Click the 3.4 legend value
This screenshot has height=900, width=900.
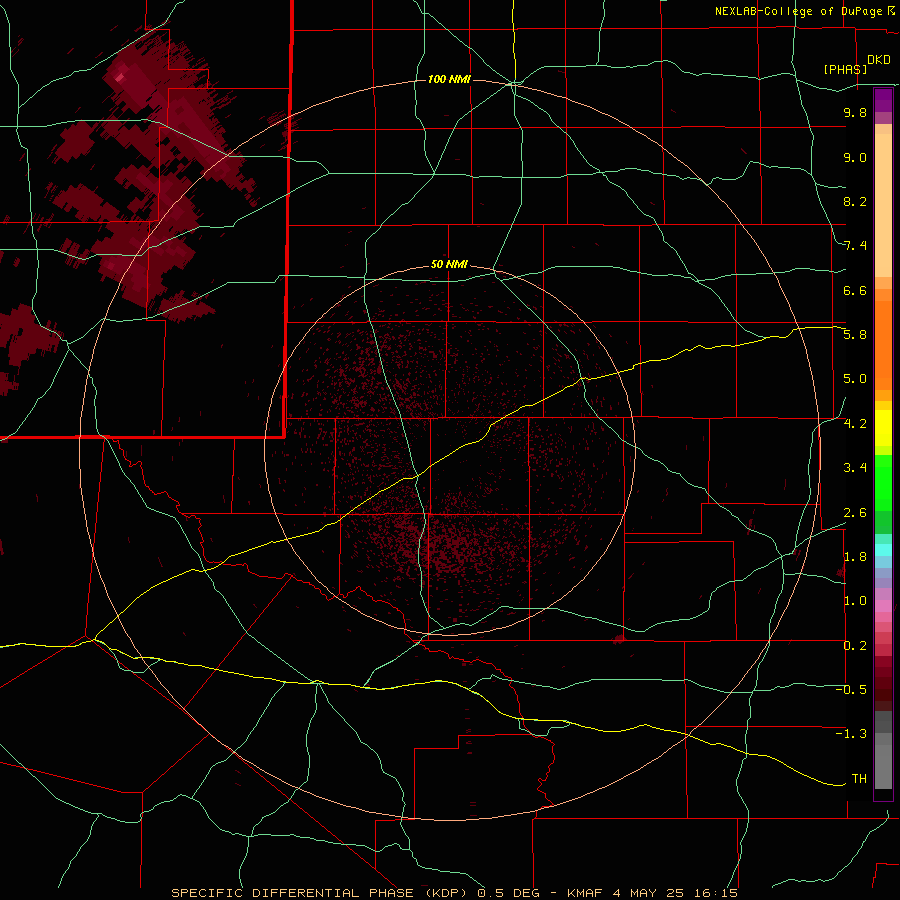pyautogui.click(x=855, y=468)
